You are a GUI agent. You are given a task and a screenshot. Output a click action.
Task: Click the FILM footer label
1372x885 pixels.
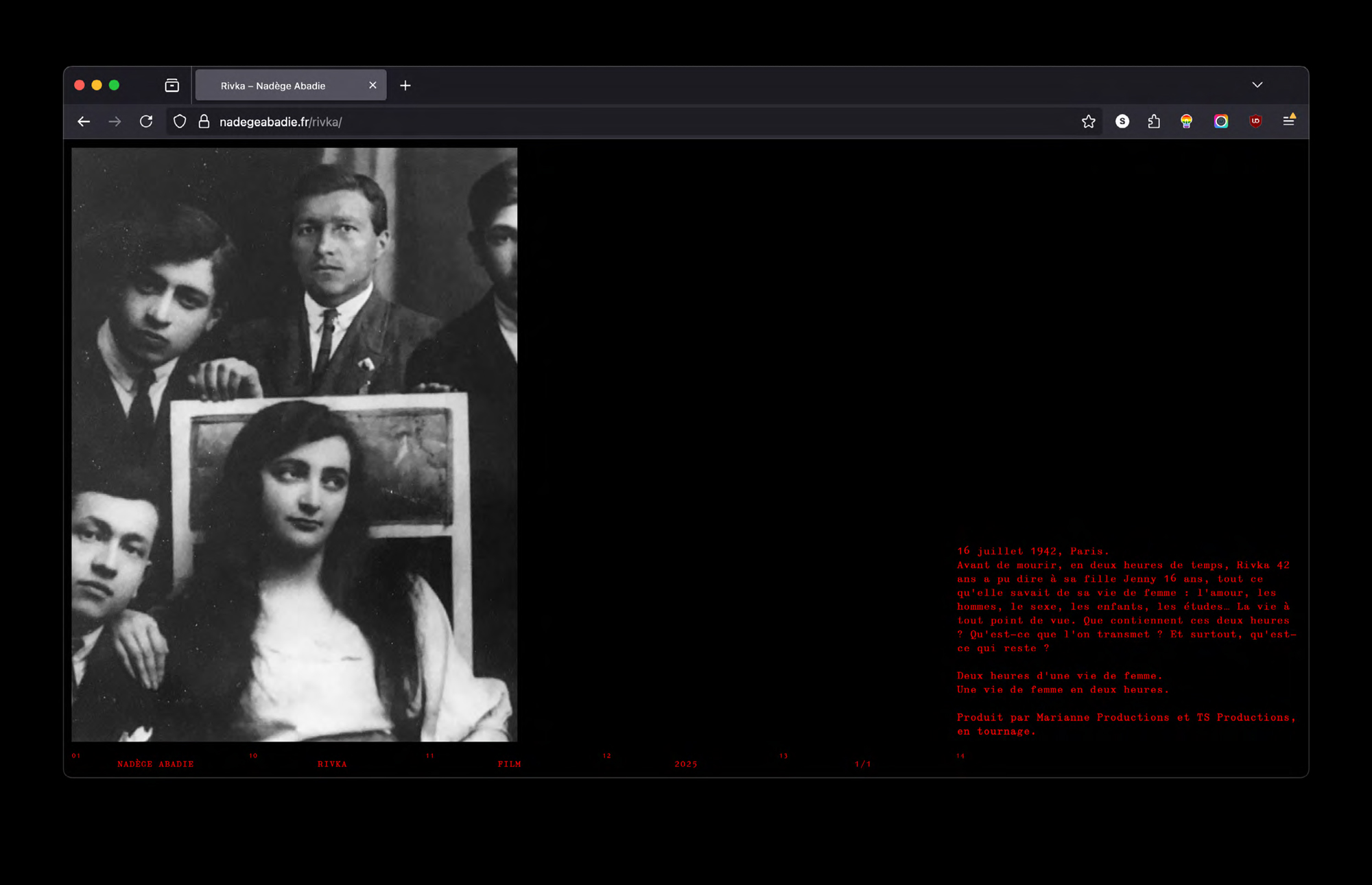pos(510,764)
